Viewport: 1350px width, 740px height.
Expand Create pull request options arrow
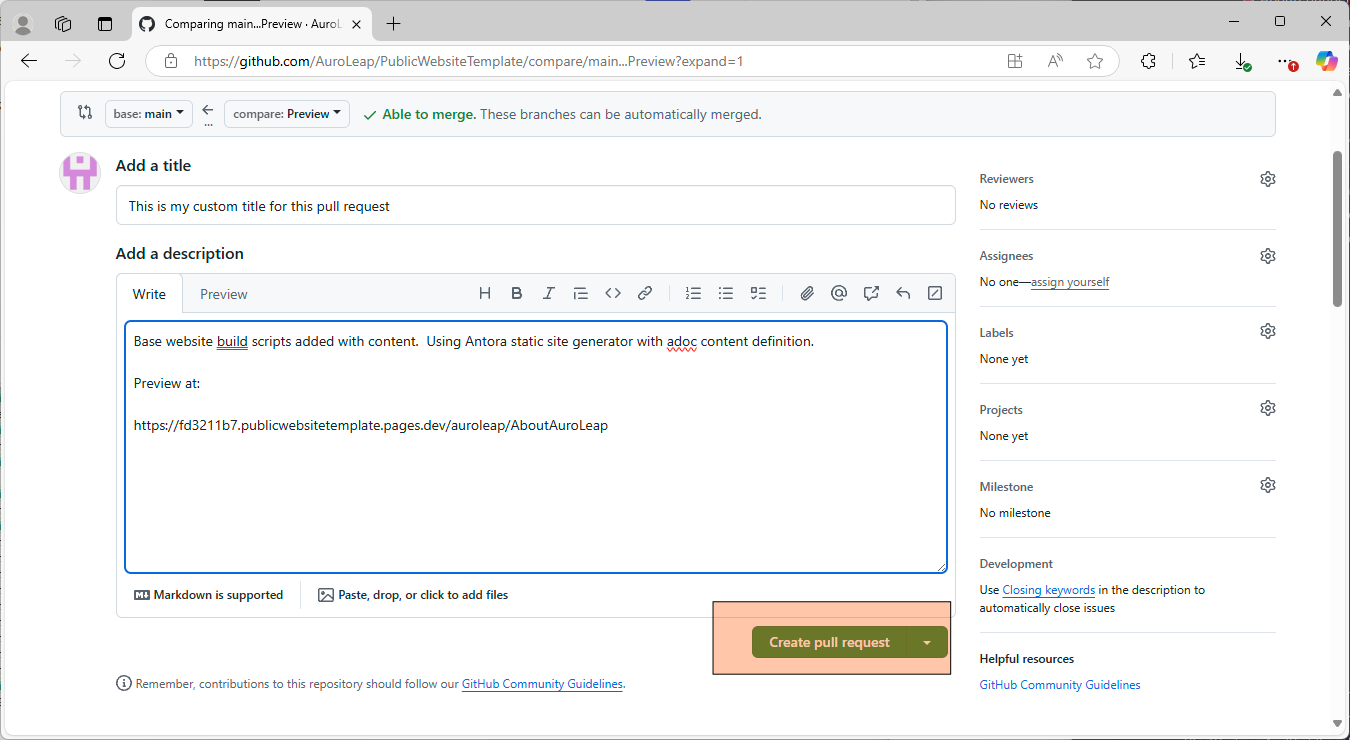[927, 642]
